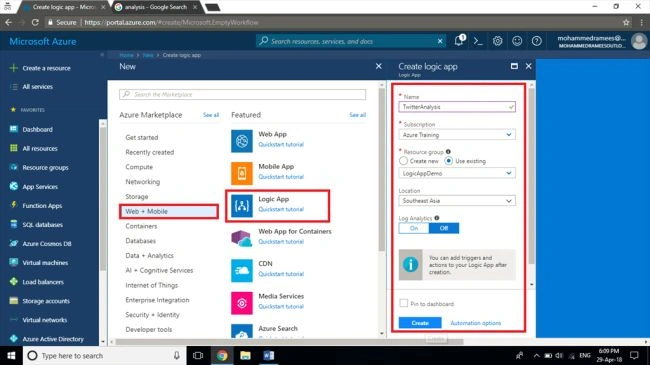Open All resources in sidebar
Screen dimensions: 650x365
pos(40,148)
